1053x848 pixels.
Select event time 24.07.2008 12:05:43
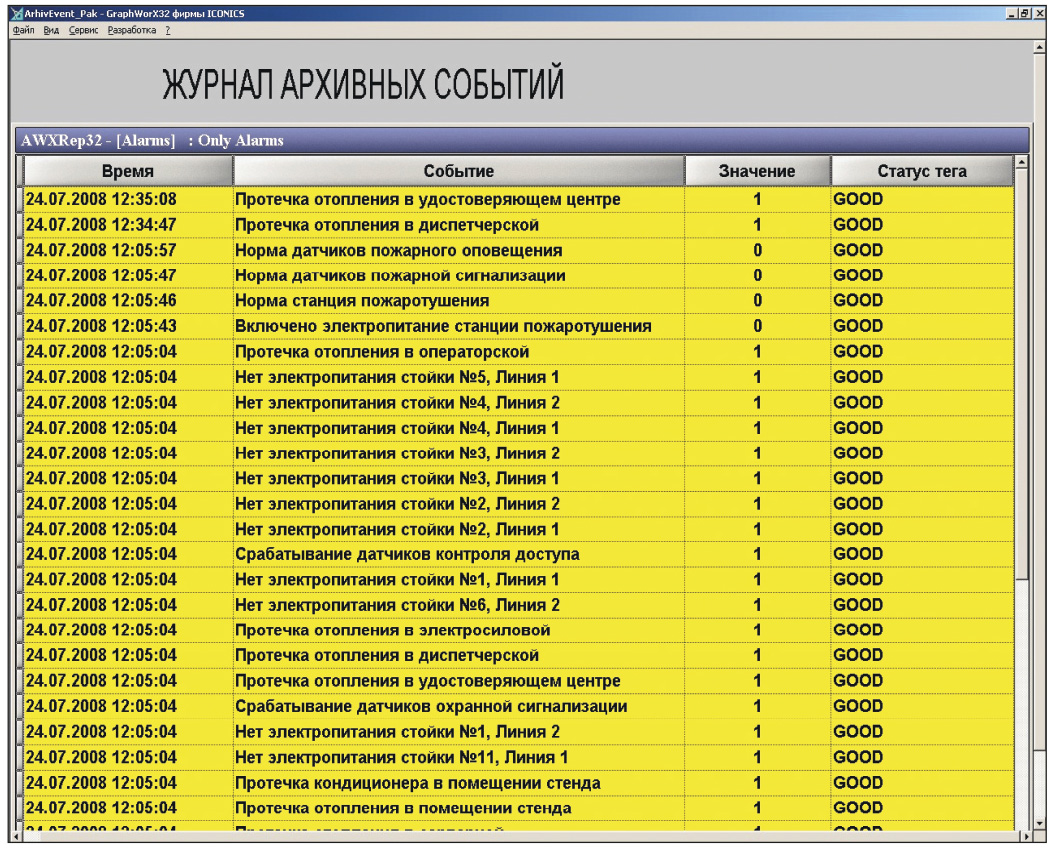(101, 326)
